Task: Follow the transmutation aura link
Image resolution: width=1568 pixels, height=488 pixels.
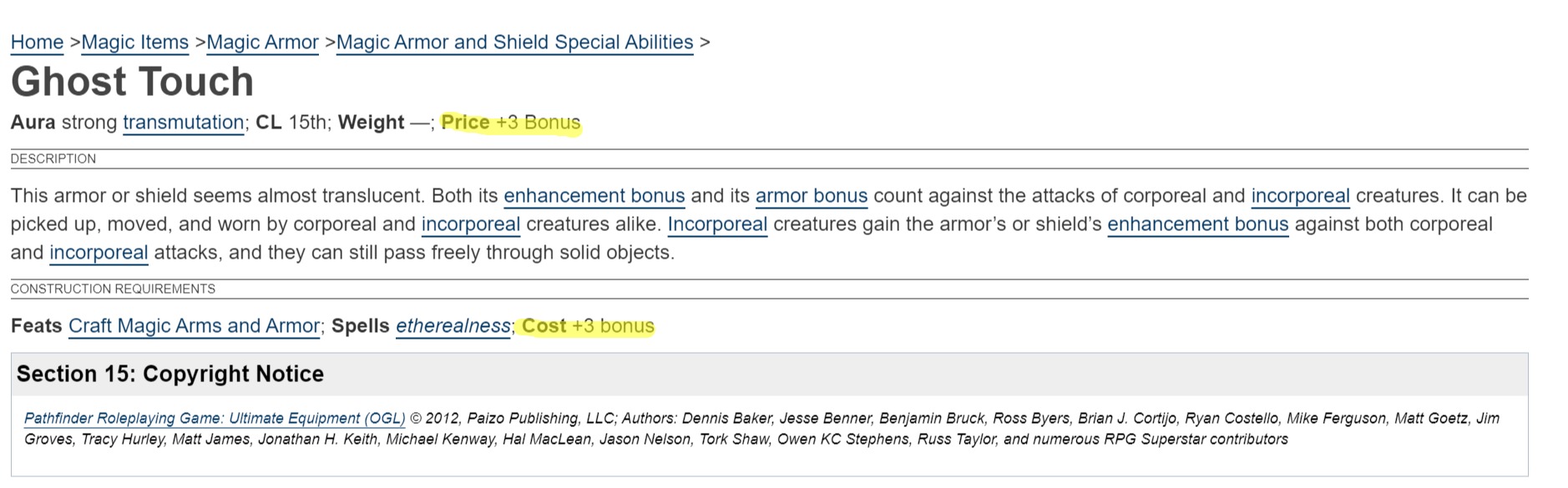Action: (183, 123)
